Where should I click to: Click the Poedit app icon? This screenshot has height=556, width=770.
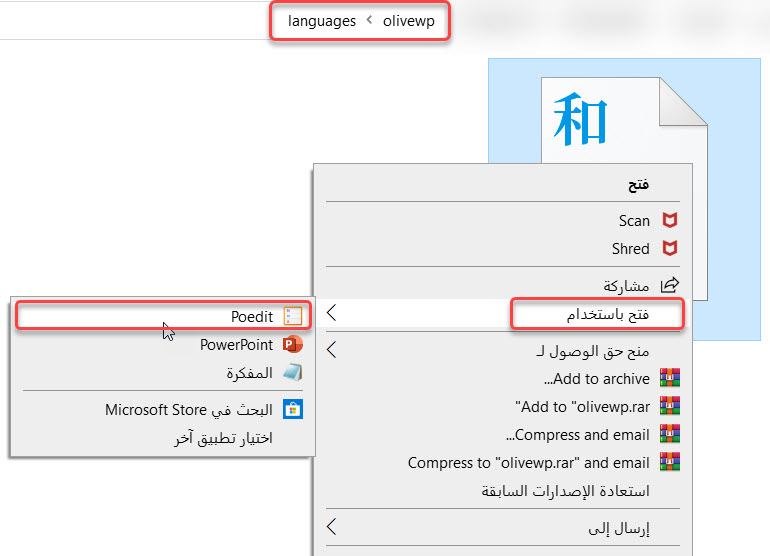coord(292,316)
